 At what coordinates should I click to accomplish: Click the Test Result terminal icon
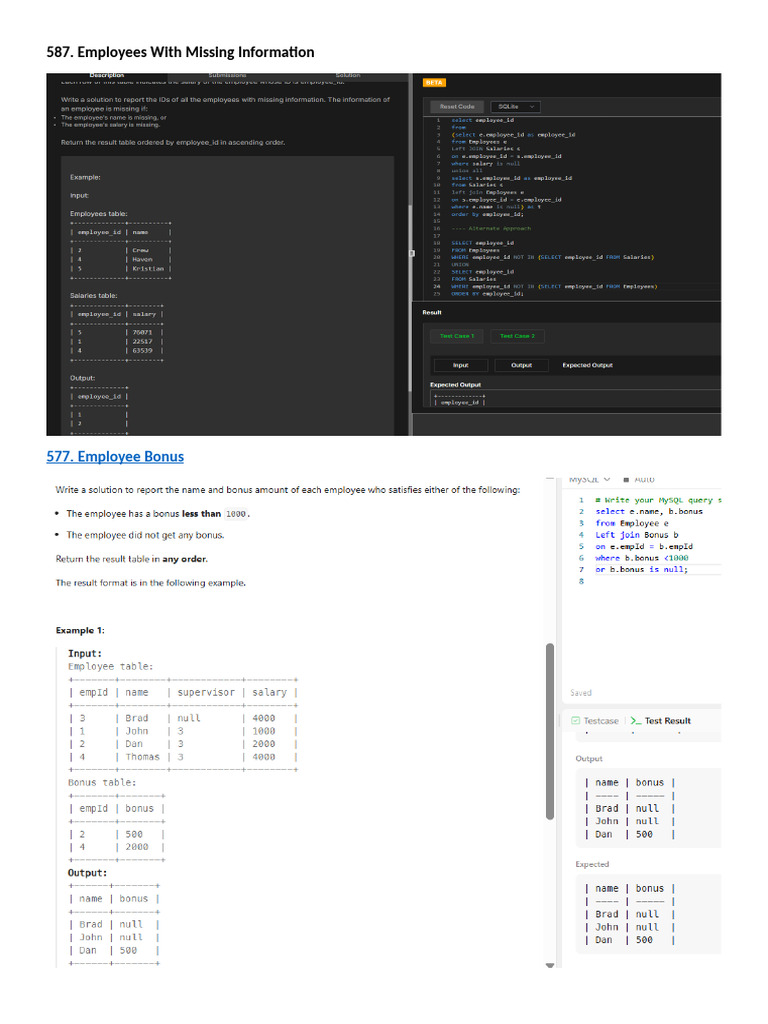pyautogui.click(x=636, y=721)
